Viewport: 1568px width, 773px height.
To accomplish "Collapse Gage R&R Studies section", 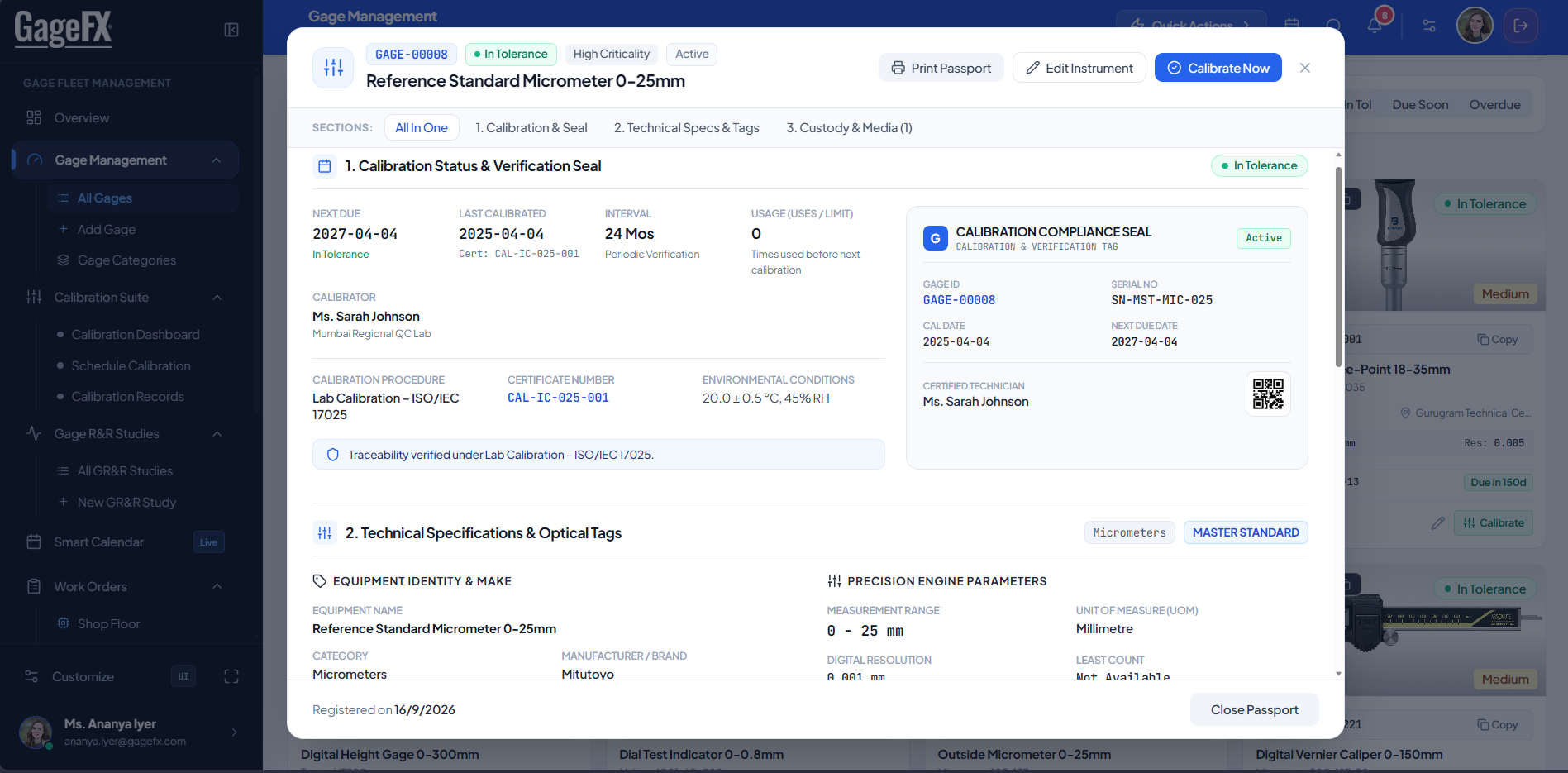I will [217, 434].
